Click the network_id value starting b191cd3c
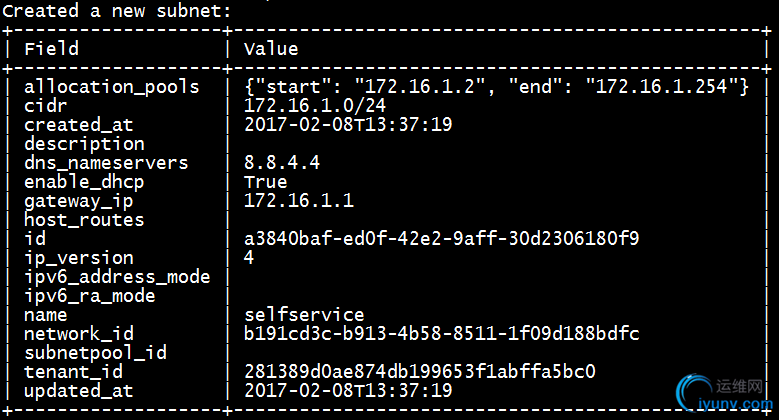779x420 pixels. [441, 334]
